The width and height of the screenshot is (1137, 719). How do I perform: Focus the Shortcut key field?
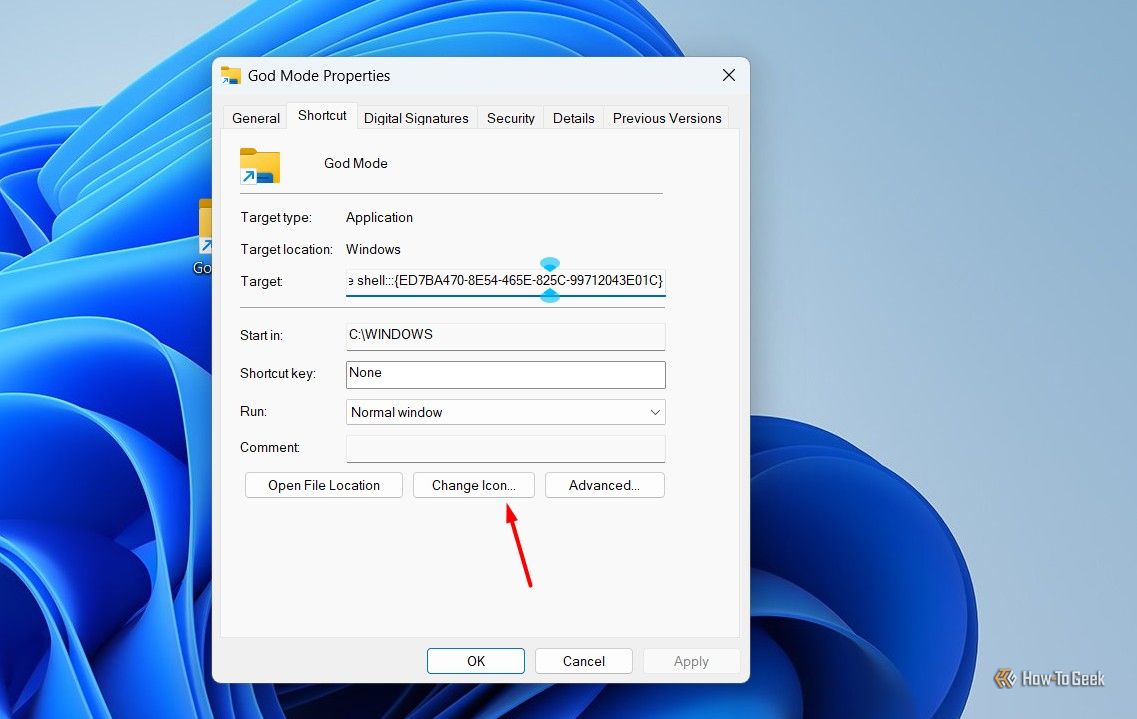(x=505, y=374)
